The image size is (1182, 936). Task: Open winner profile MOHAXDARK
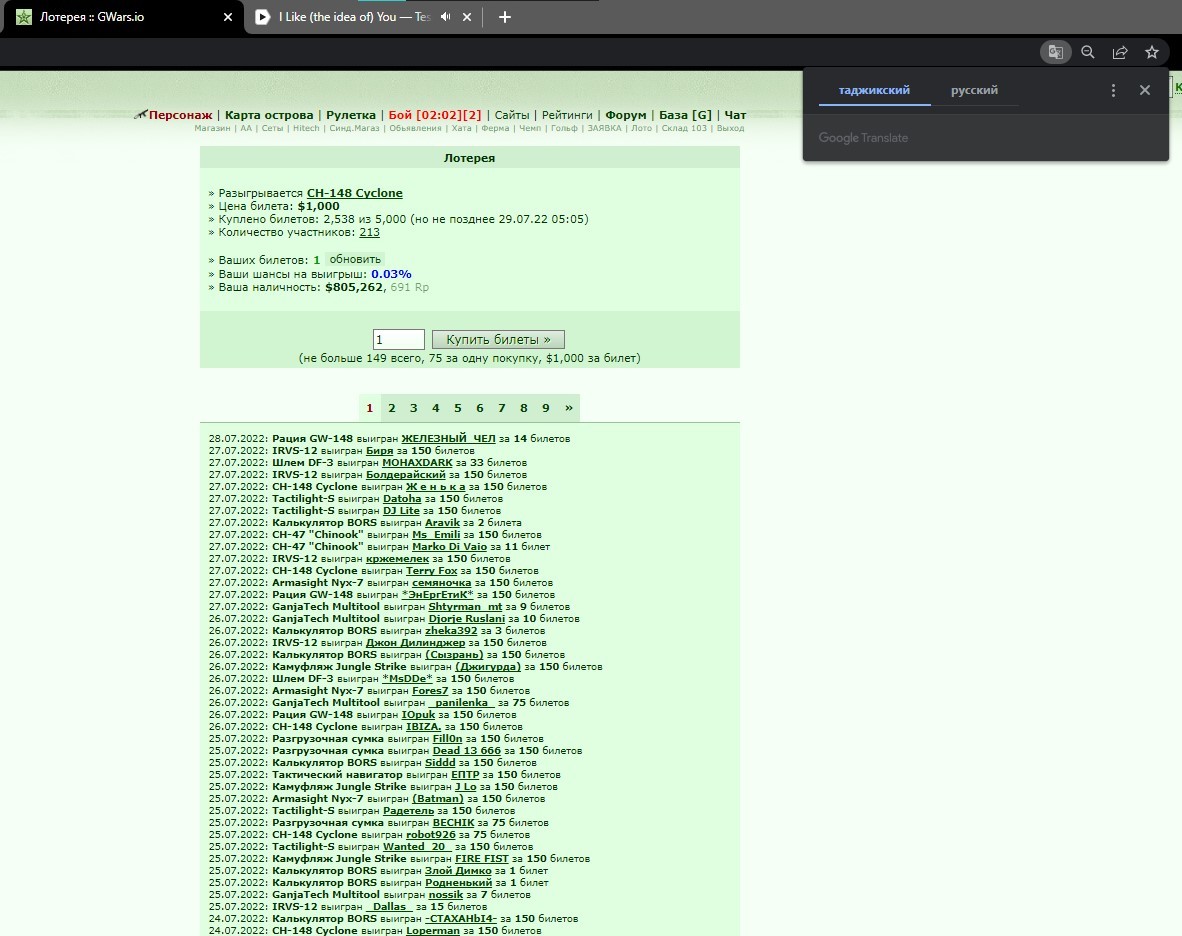click(x=418, y=463)
